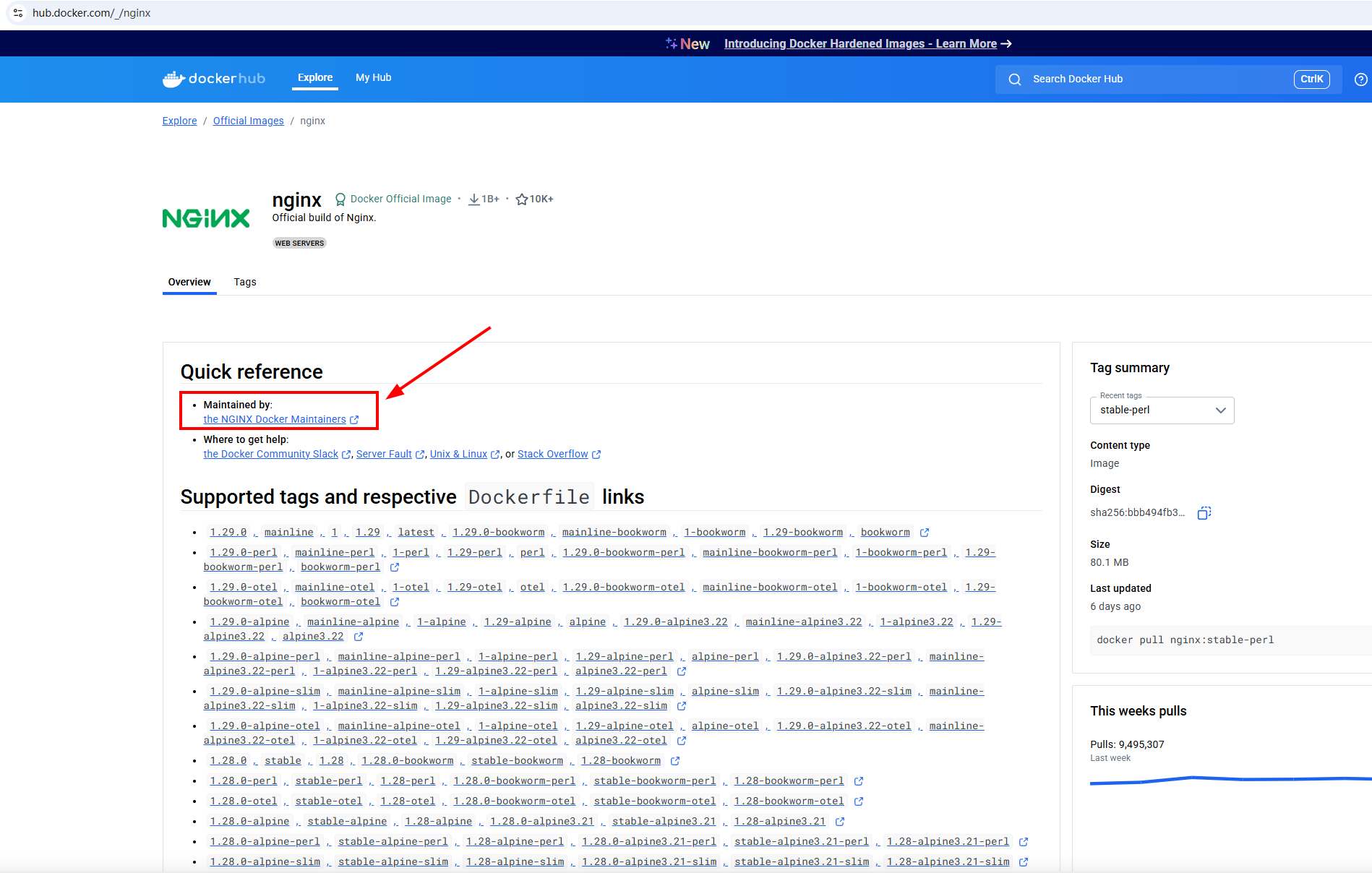
Task: Click the Docker Official Image badge icon
Action: (x=340, y=199)
